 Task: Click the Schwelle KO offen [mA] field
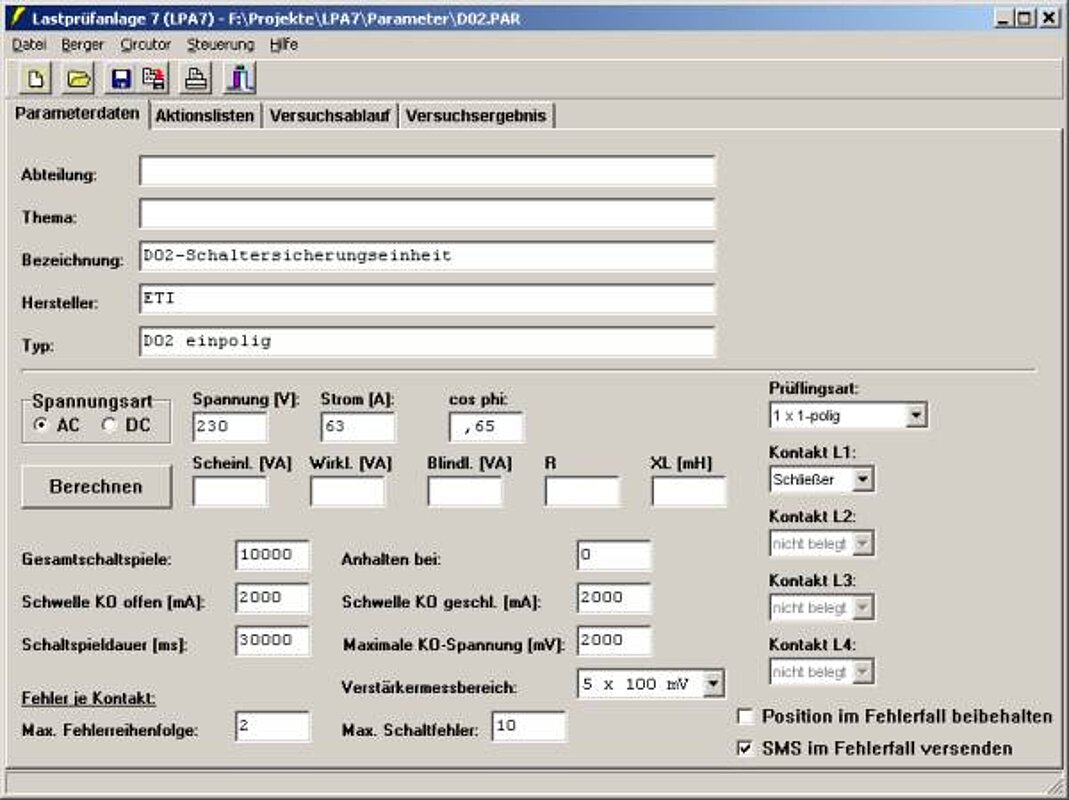click(x=273, y=598)
